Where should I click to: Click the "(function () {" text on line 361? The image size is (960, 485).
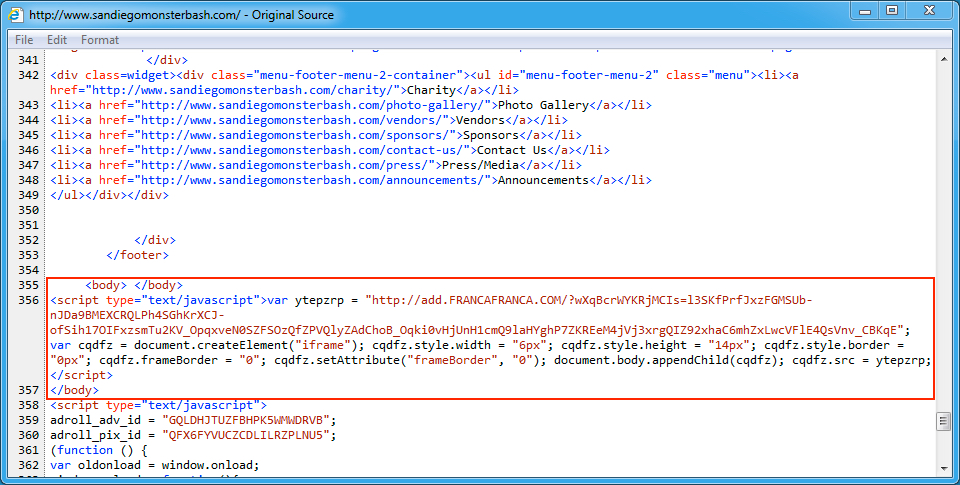99,450
